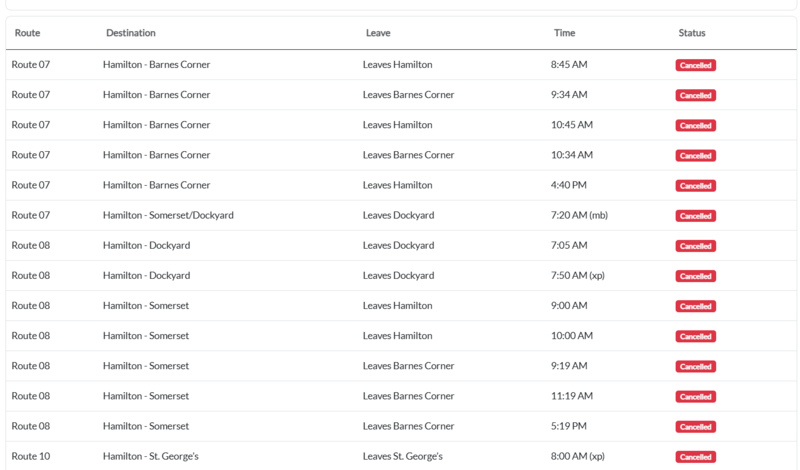This screenshot has width=800, height=470.
Task: Select Cancelled status for 7:20 AM (mb) trip
Action: point(695,216)
